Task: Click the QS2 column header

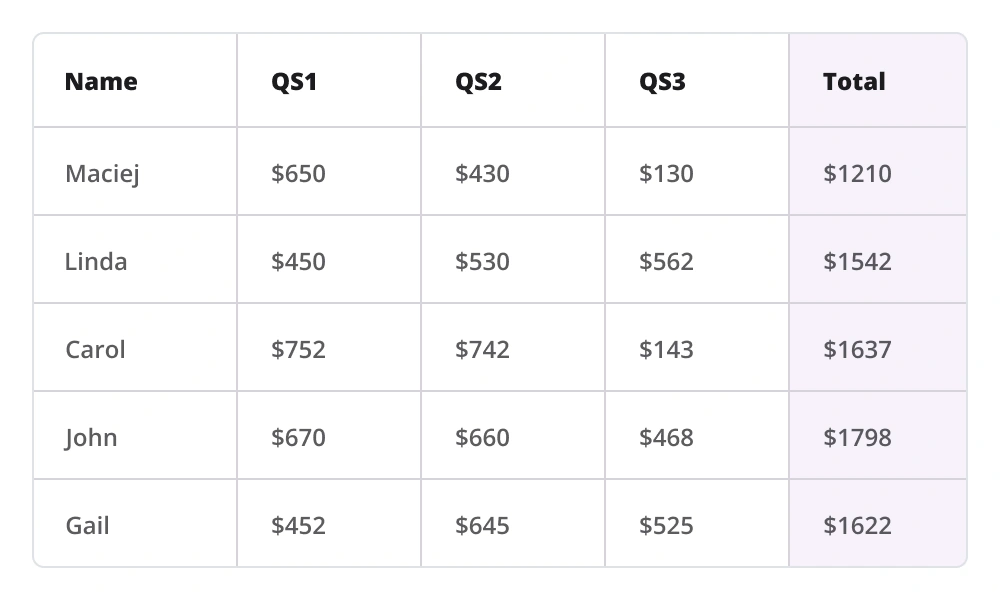Action: point(478,82)
